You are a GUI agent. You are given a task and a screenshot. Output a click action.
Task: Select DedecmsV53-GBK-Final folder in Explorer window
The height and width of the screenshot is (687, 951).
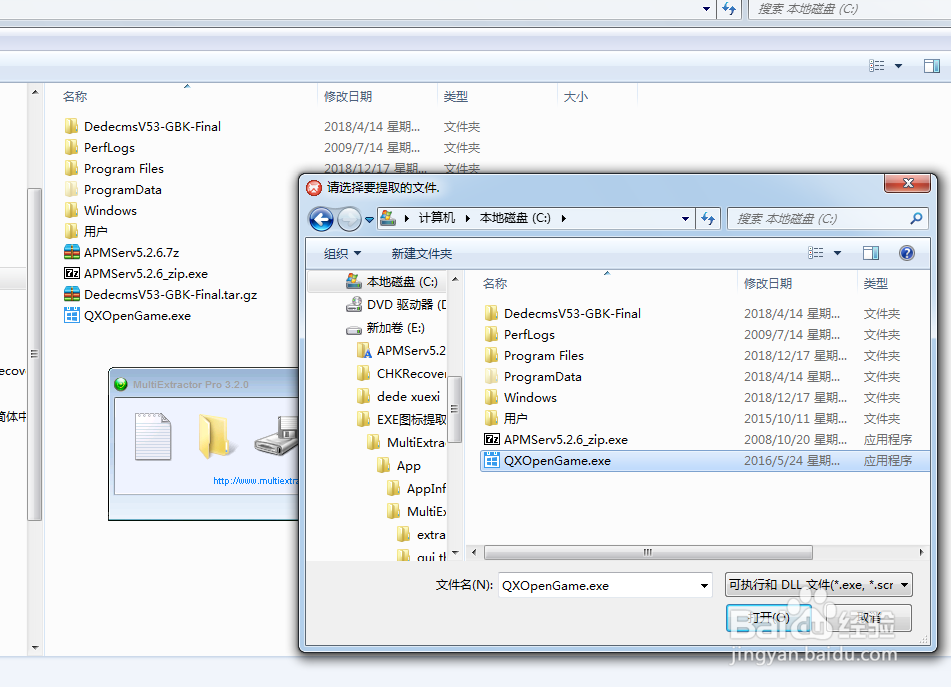(x=143, y=127)
